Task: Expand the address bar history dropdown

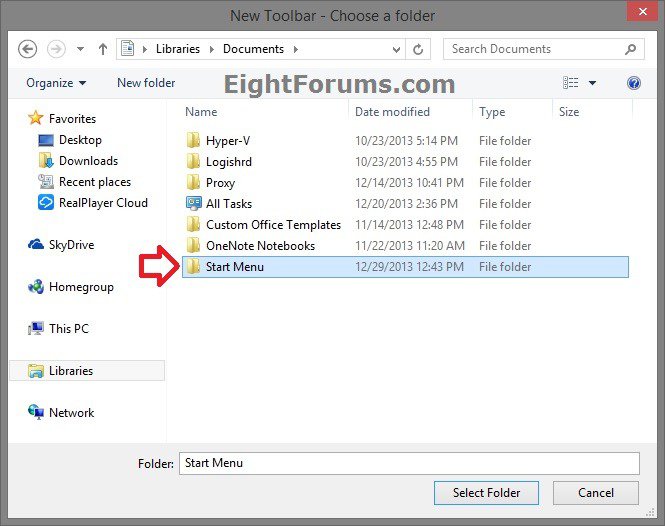Action: tap(398, 49)
